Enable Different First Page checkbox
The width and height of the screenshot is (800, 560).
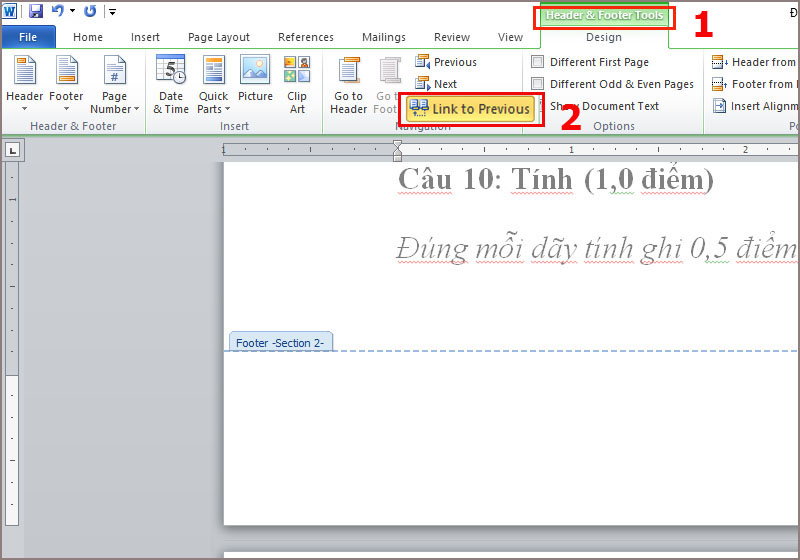(538, 62)
